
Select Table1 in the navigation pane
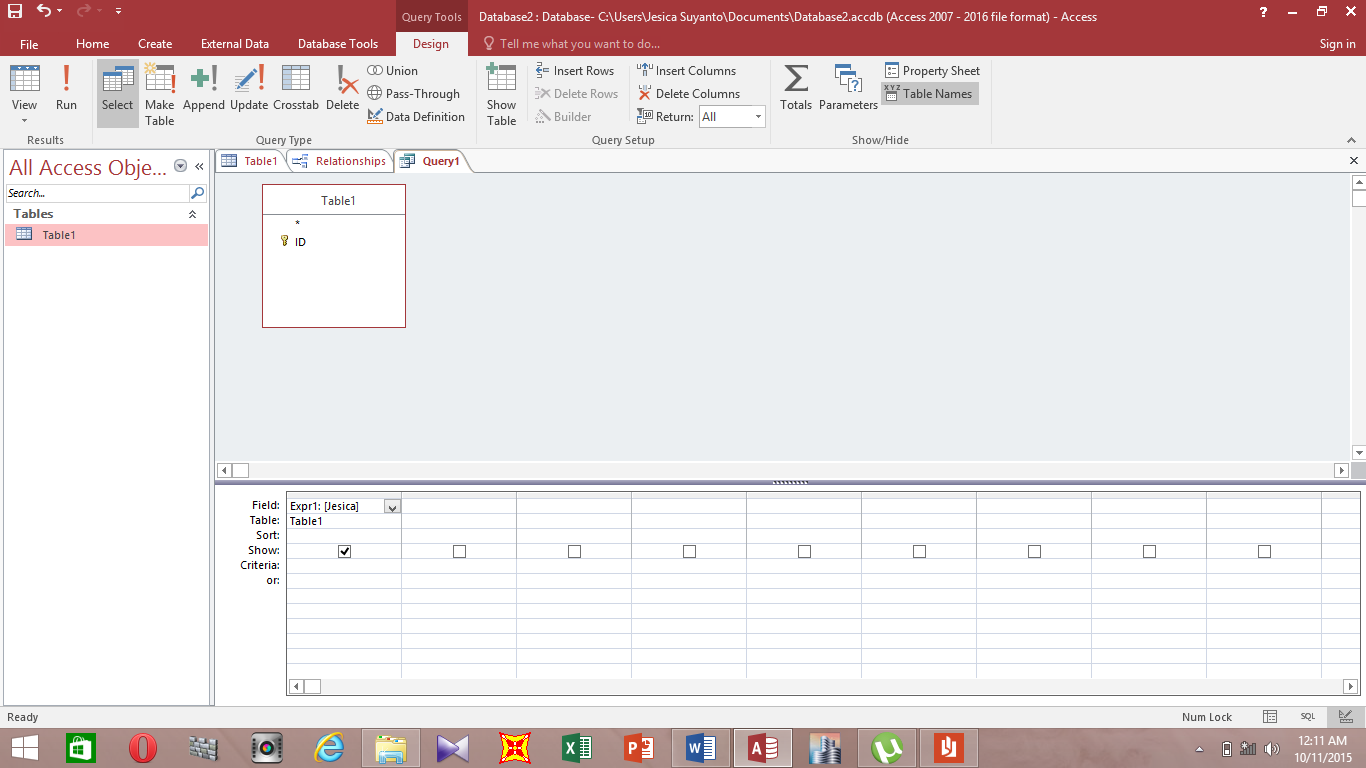106,235
